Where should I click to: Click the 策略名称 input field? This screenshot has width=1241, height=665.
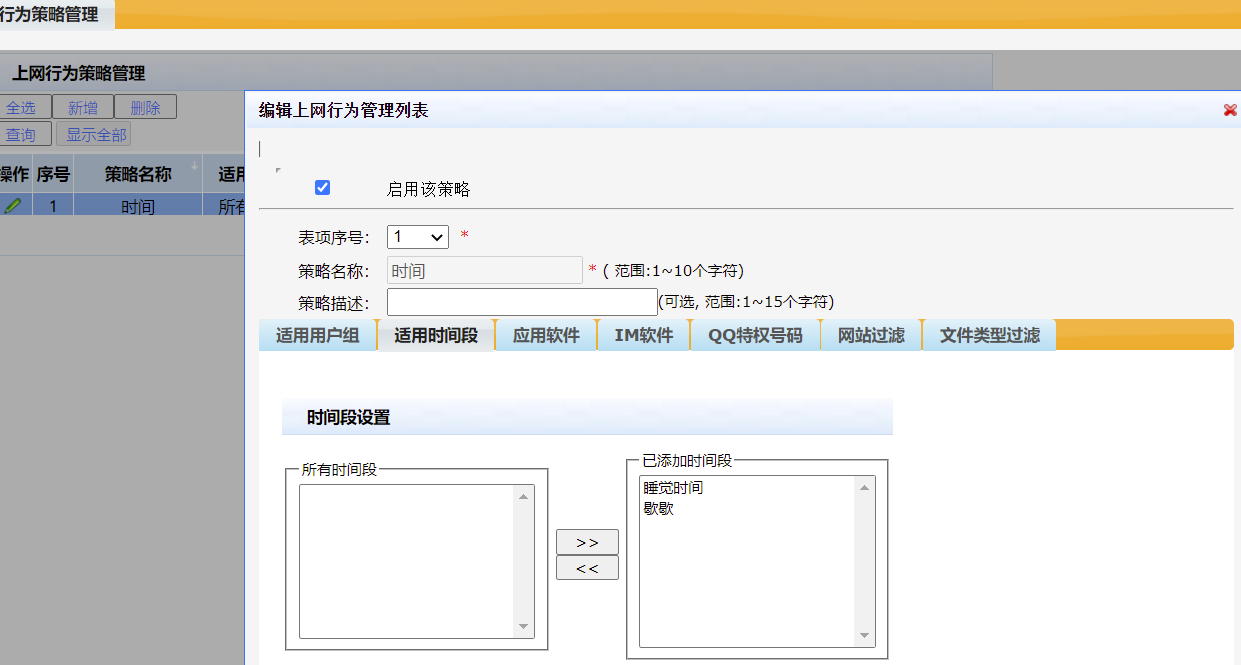485,270
